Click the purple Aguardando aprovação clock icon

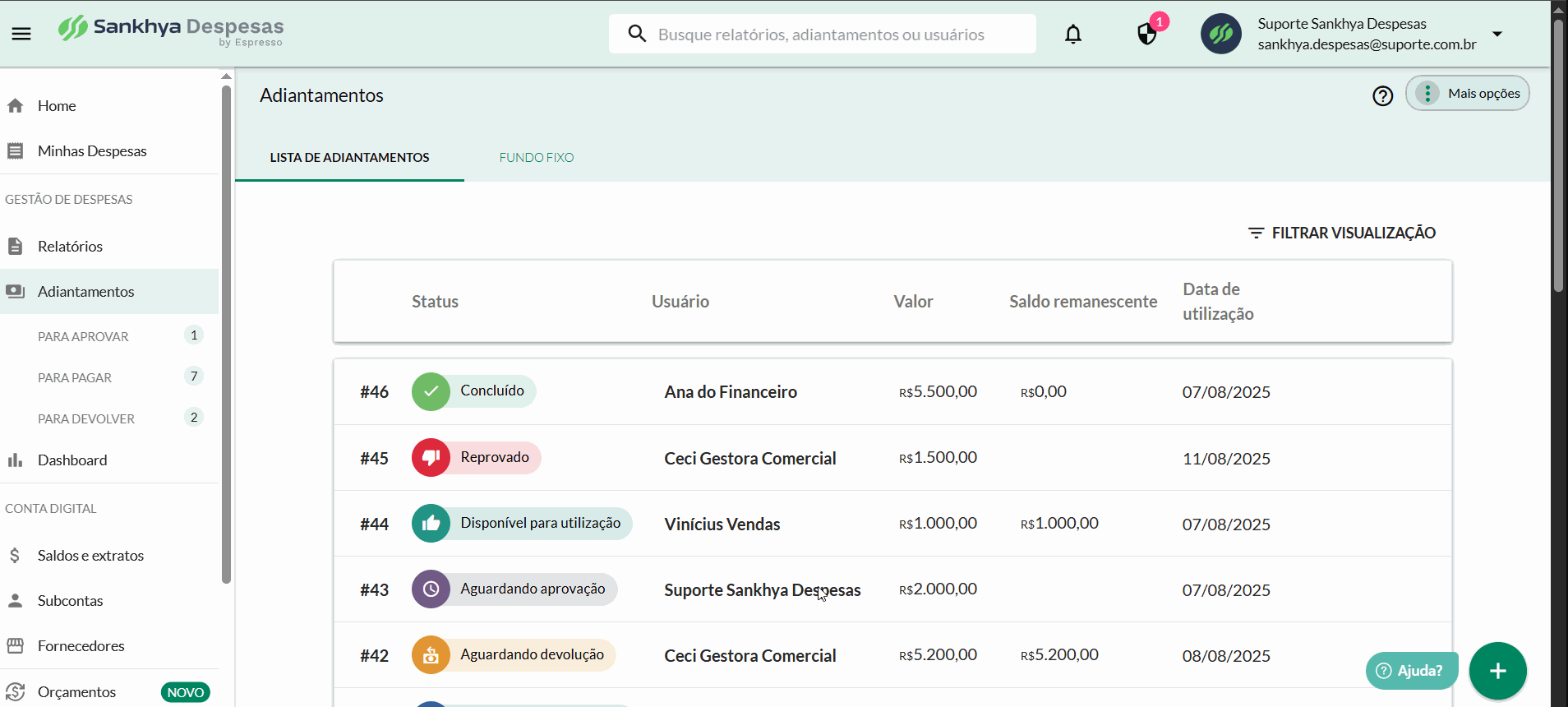coord(431,589)
